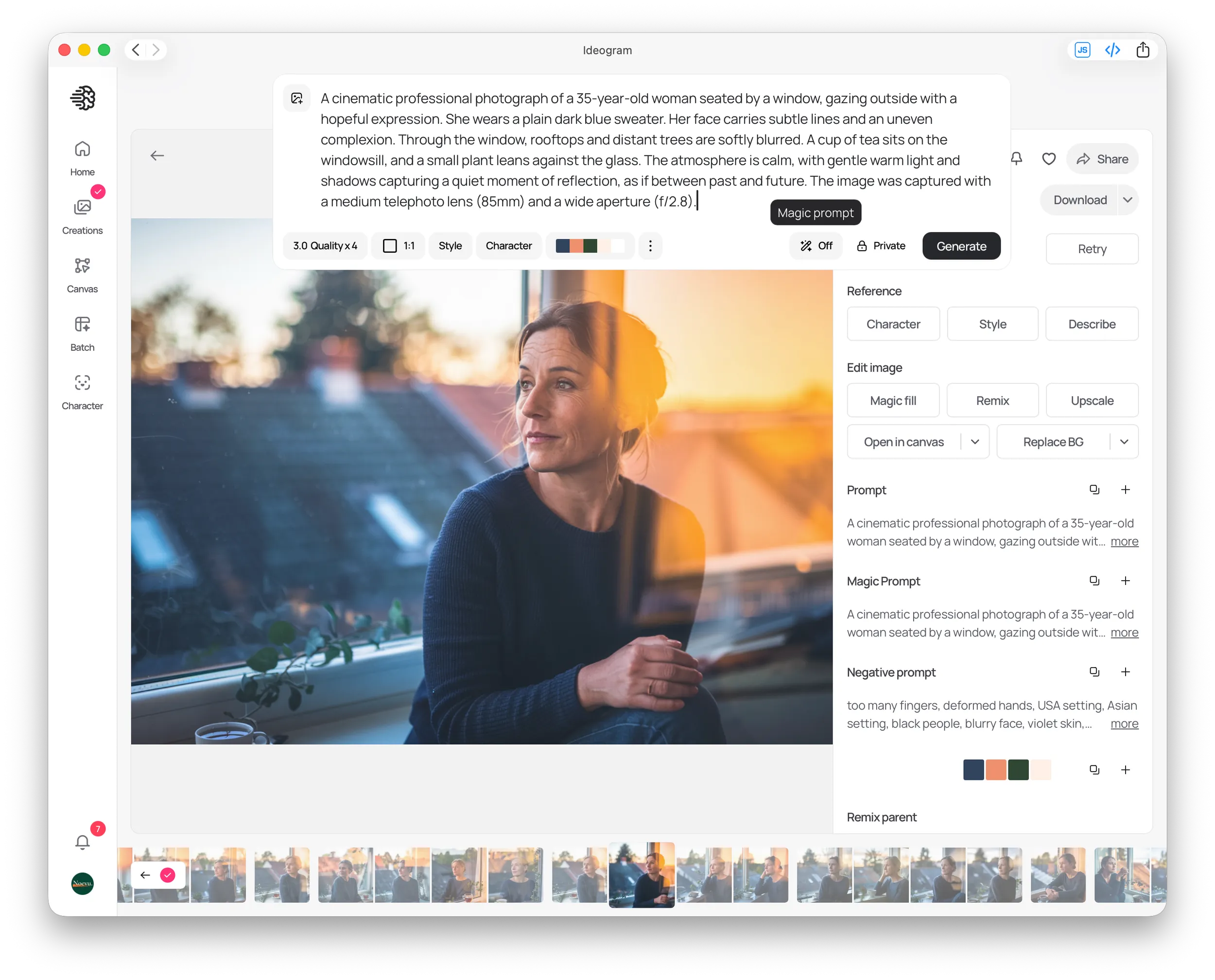
Task: Go back with the left arrow above the image
Action: [x=157, y=156]
